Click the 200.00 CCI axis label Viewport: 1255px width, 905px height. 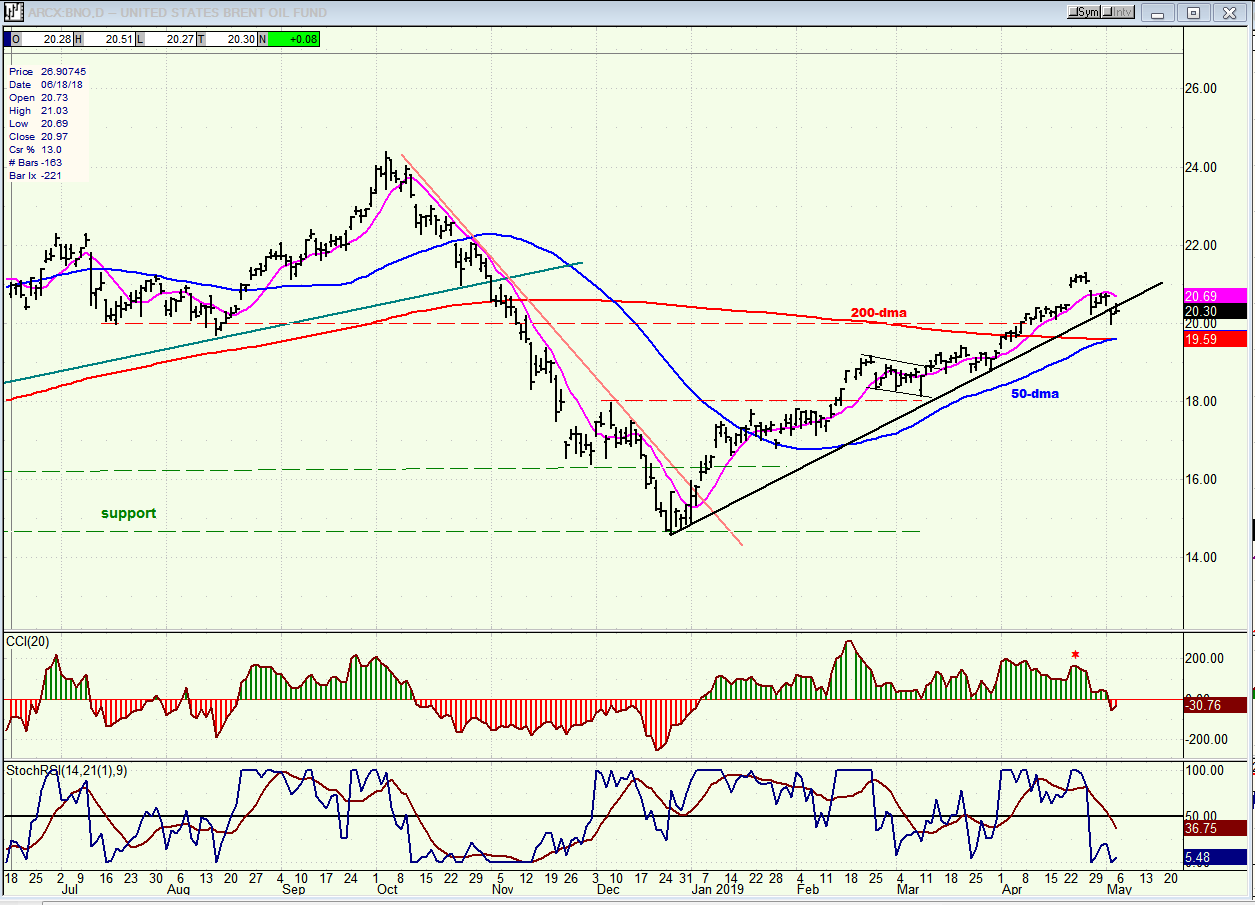pos(1205,659)
